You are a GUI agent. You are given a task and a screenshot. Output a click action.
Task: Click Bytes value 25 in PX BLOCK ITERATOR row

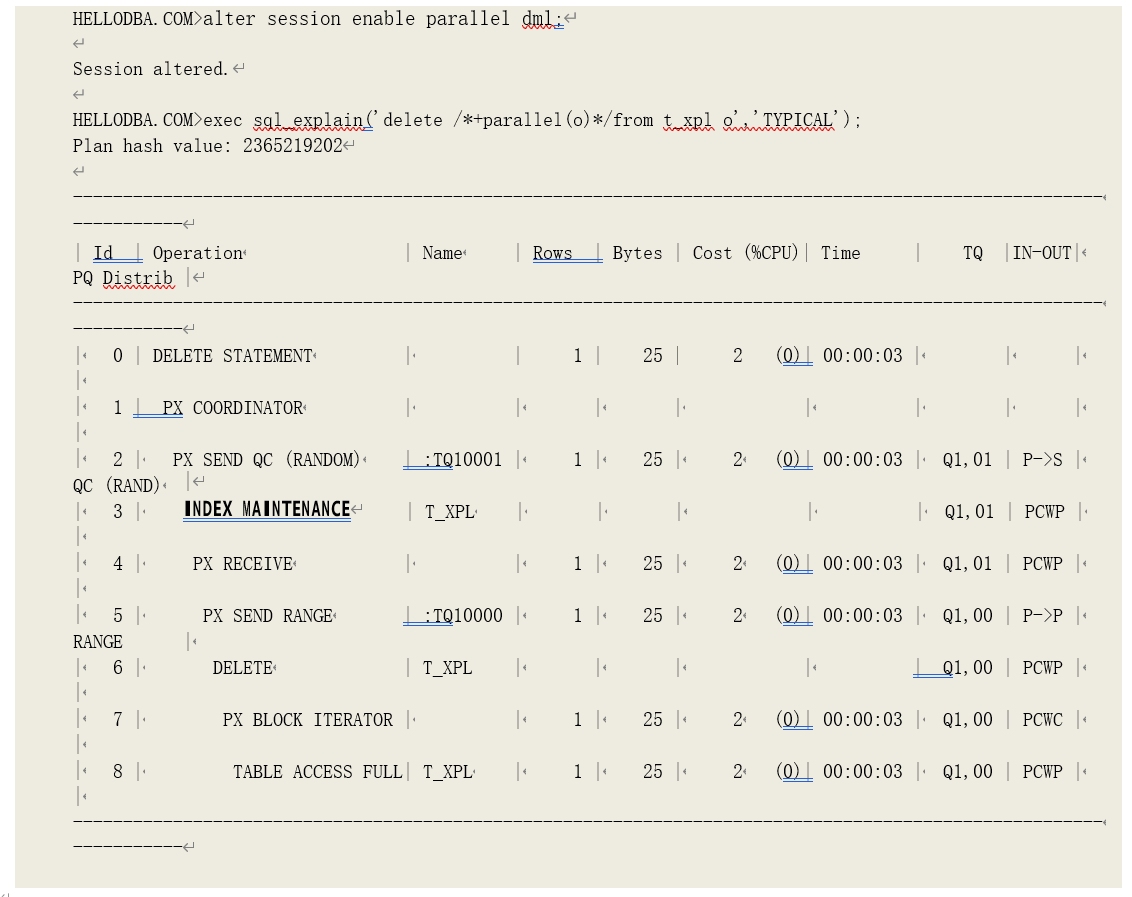(x=653, y=720)
